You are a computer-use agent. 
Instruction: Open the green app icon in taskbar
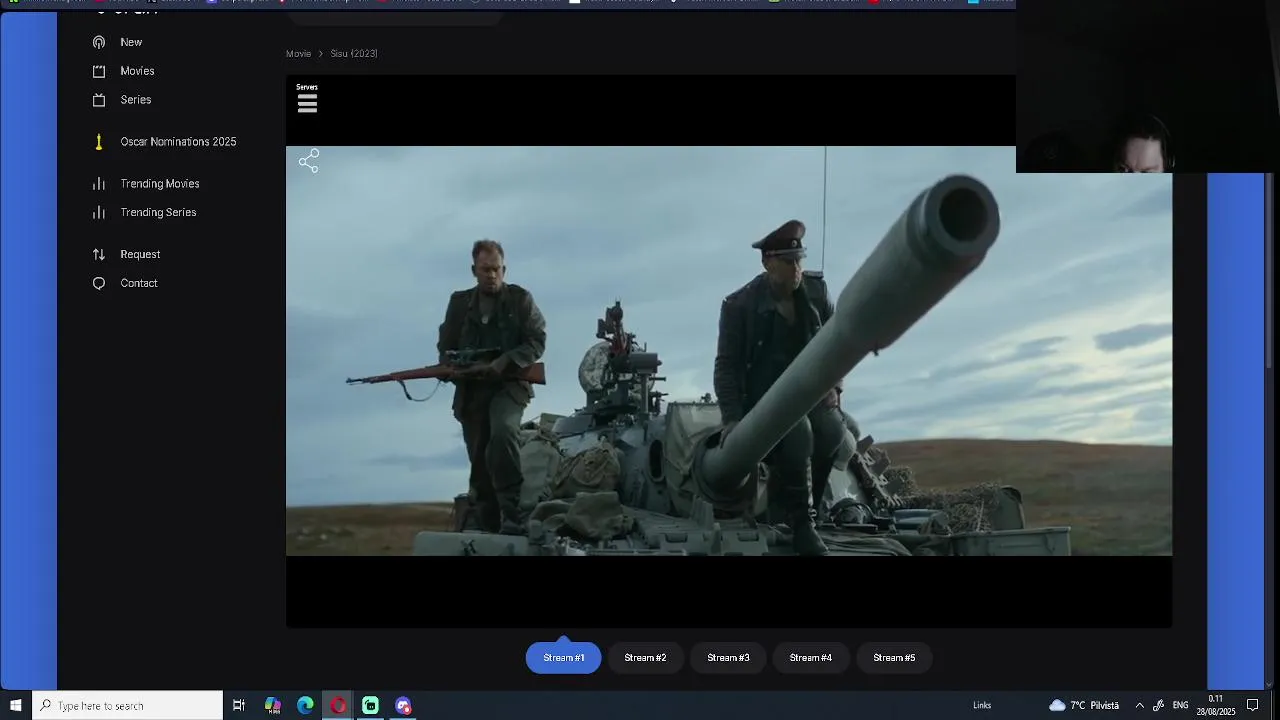point(370,705)
